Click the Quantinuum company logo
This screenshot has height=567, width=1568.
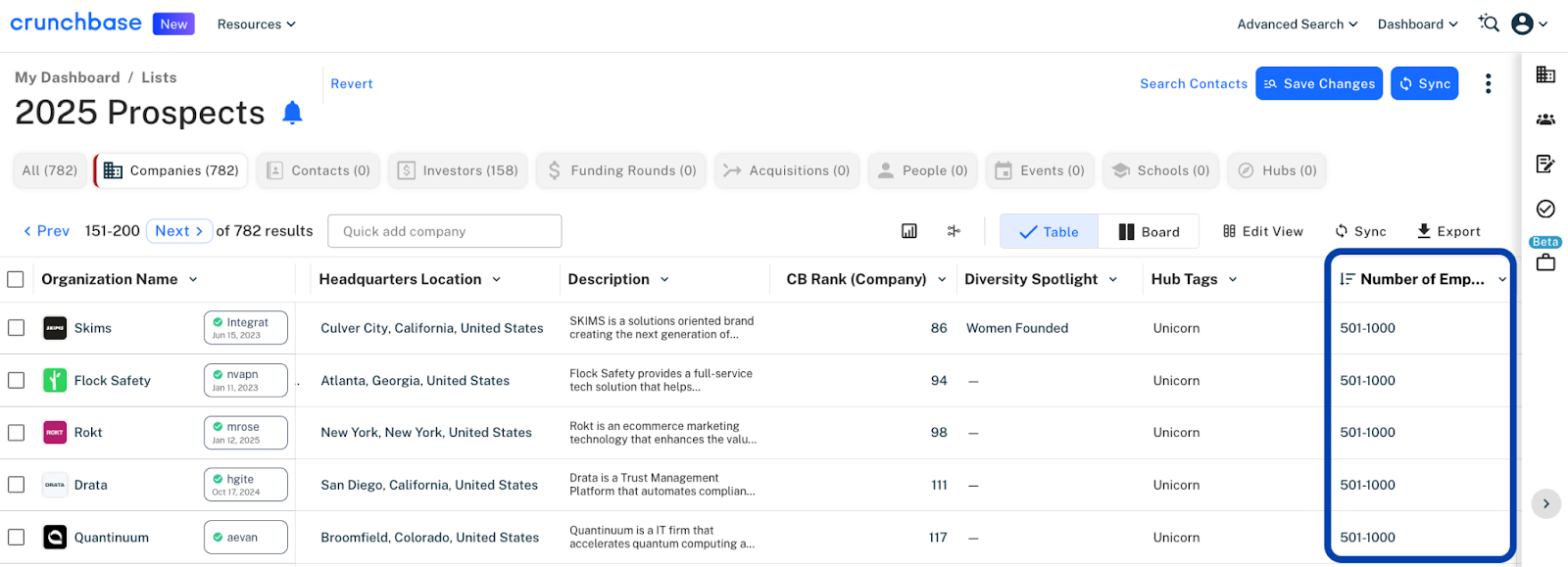(x=55, y=537)
